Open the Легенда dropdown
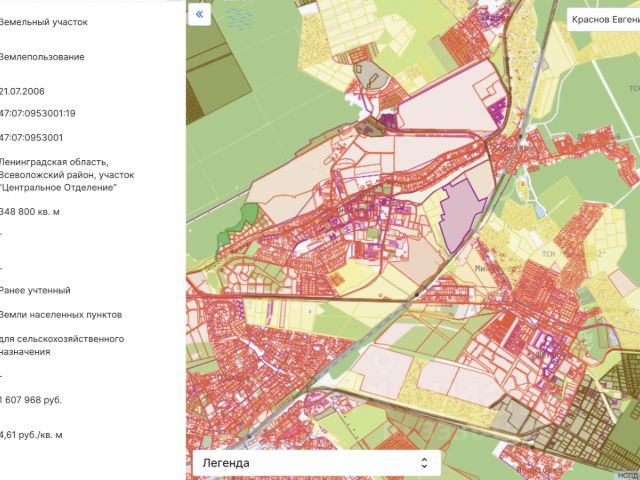The width and height of the screenshot is (640, 480). point(316,463)
